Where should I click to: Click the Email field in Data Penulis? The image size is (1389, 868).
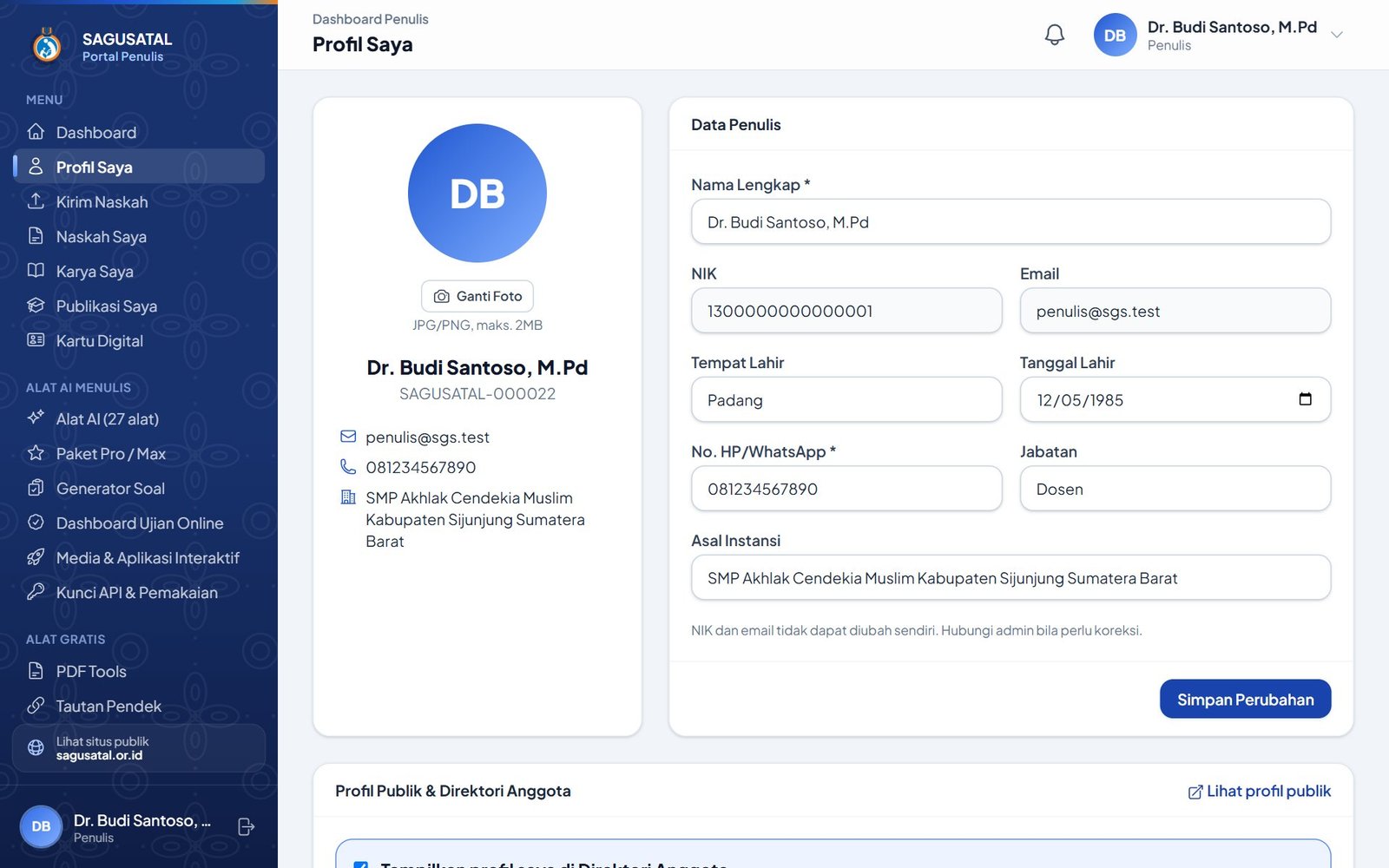[x=1175, y=311]
